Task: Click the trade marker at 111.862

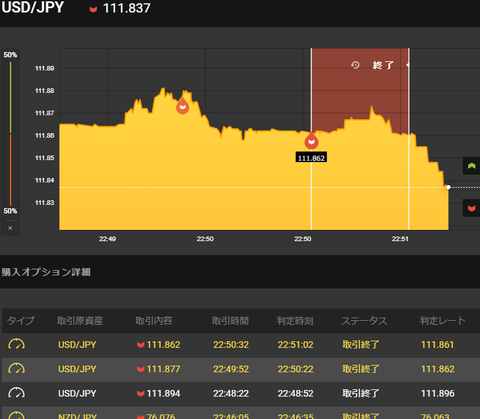Action: pyautogui.click(x=311, y=141)
